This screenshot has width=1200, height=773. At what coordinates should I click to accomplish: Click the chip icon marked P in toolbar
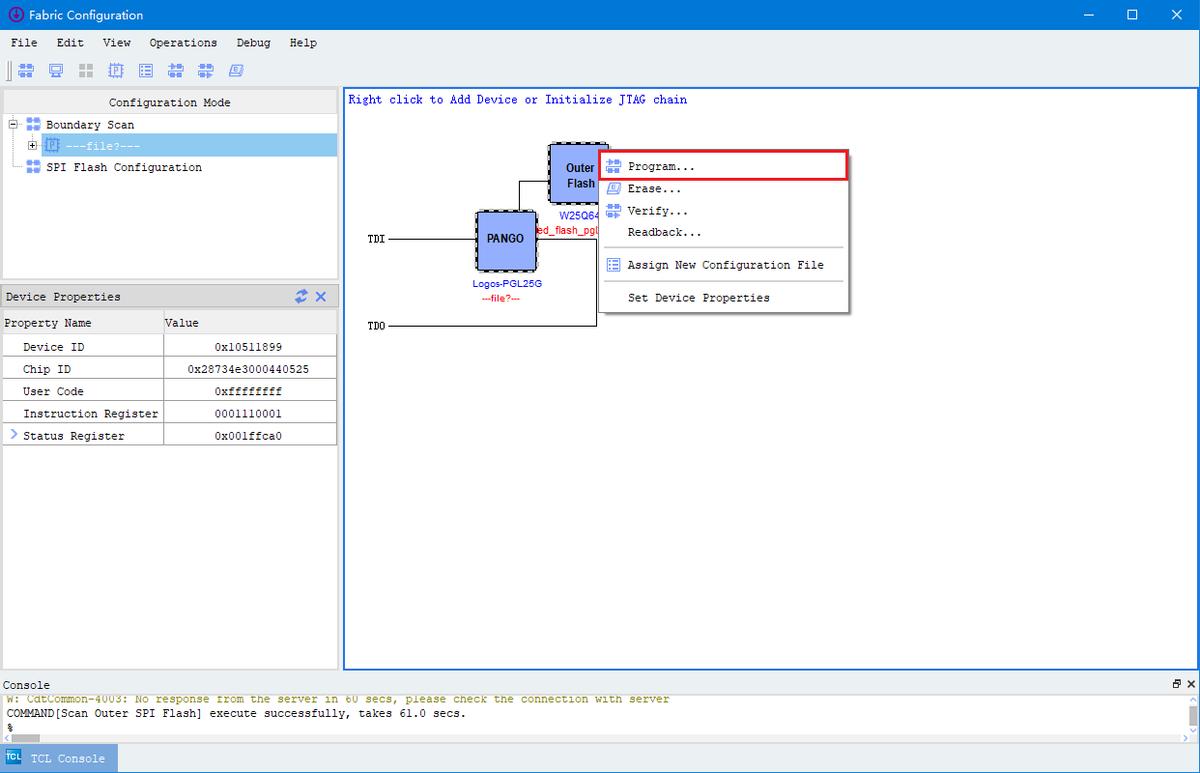click(116, 71)
